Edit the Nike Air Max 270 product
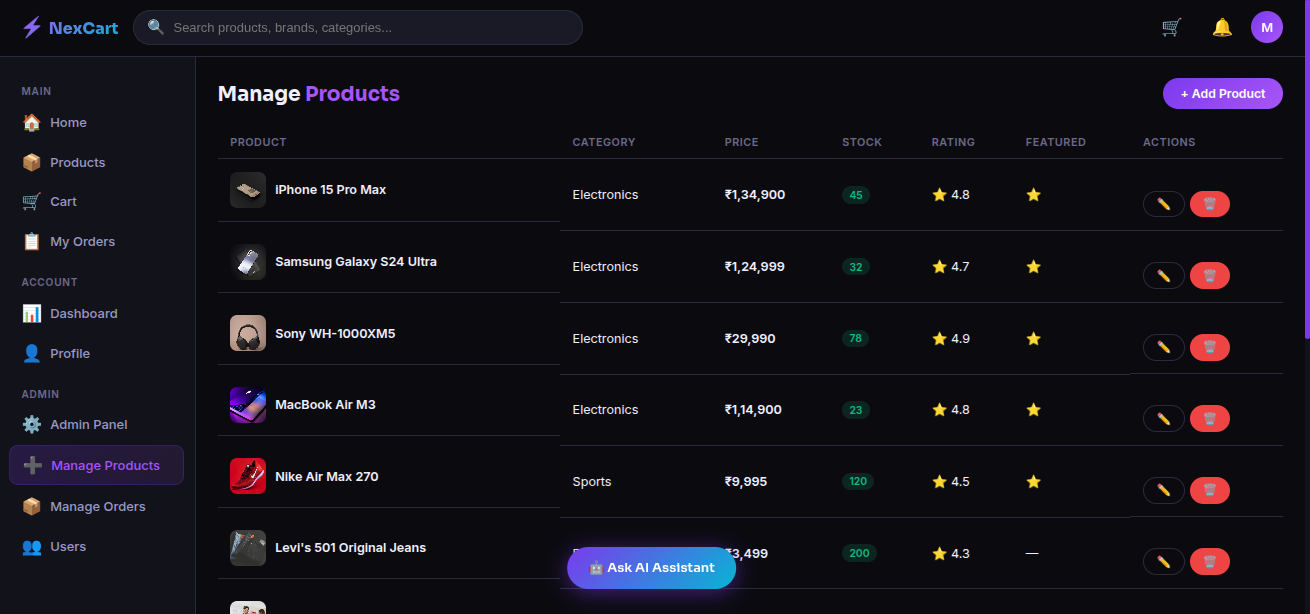The image size is (1310, 614). 1164,490
